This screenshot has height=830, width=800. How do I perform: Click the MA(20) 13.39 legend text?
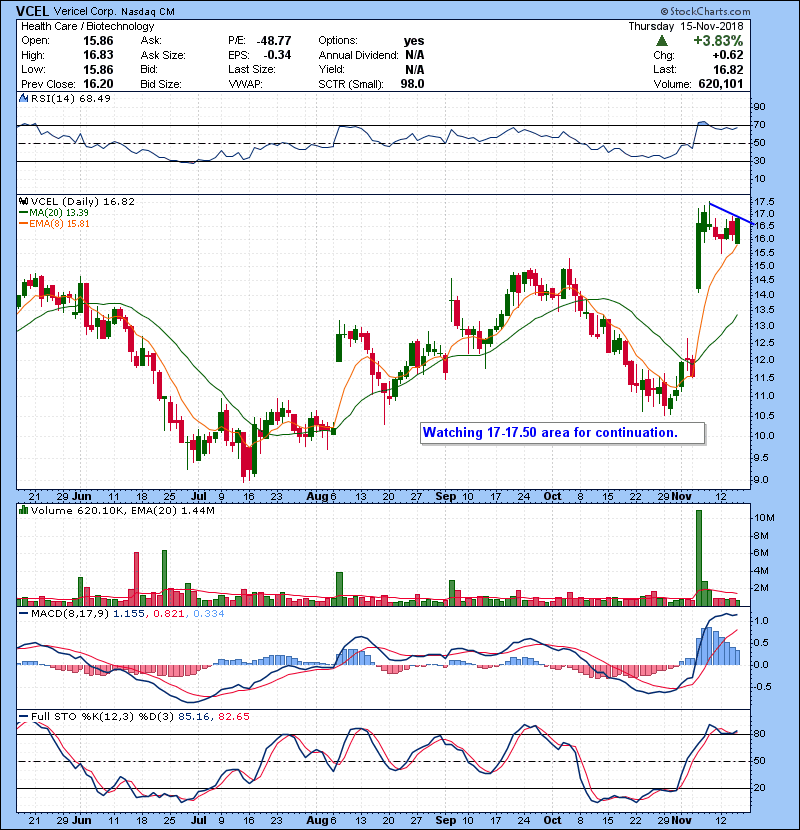(59, 213)
